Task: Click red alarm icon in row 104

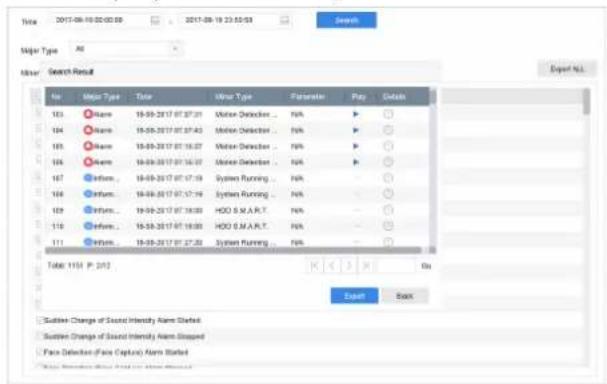Action: click(88, 130)
